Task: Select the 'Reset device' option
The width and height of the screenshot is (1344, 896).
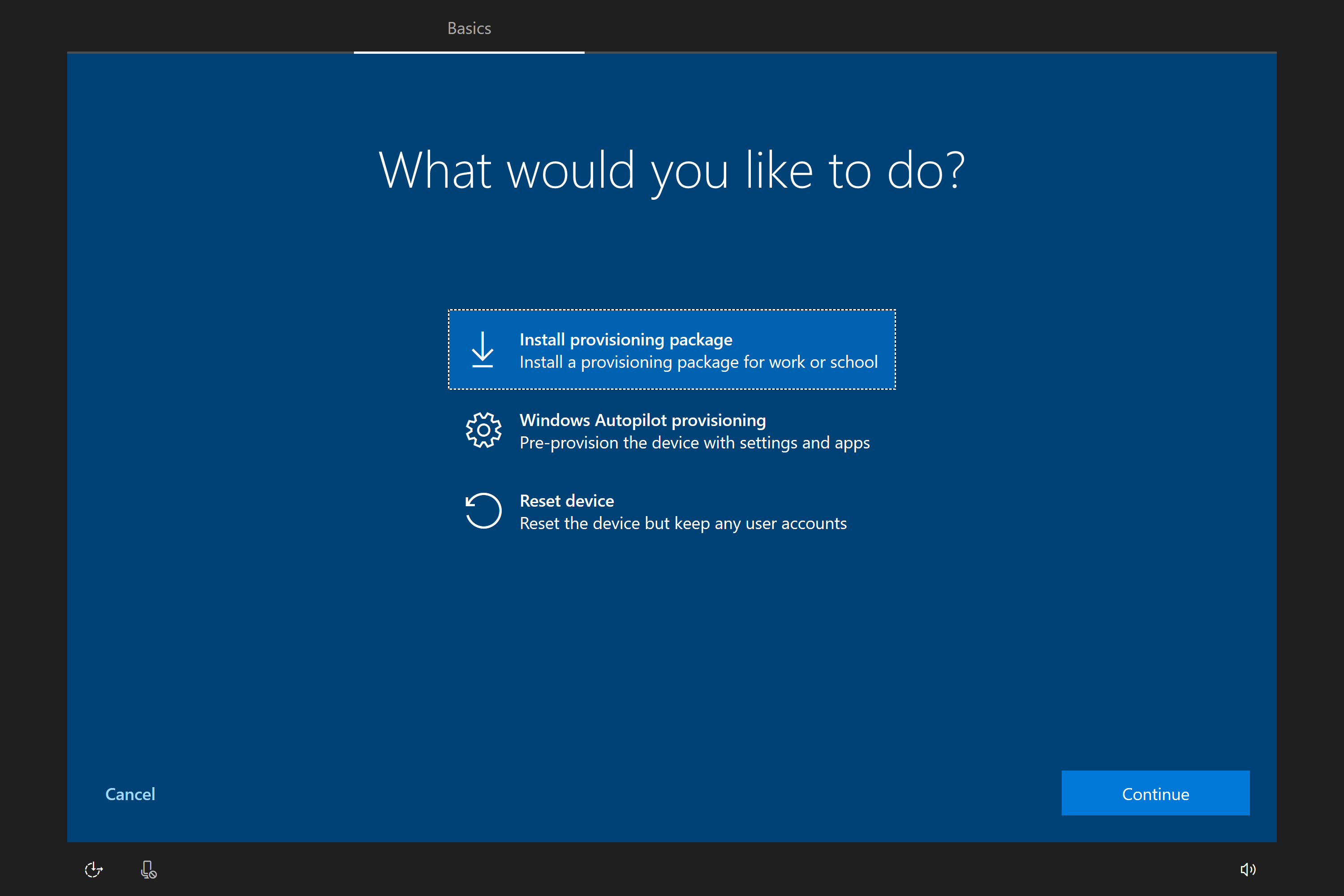Action: 566,500
